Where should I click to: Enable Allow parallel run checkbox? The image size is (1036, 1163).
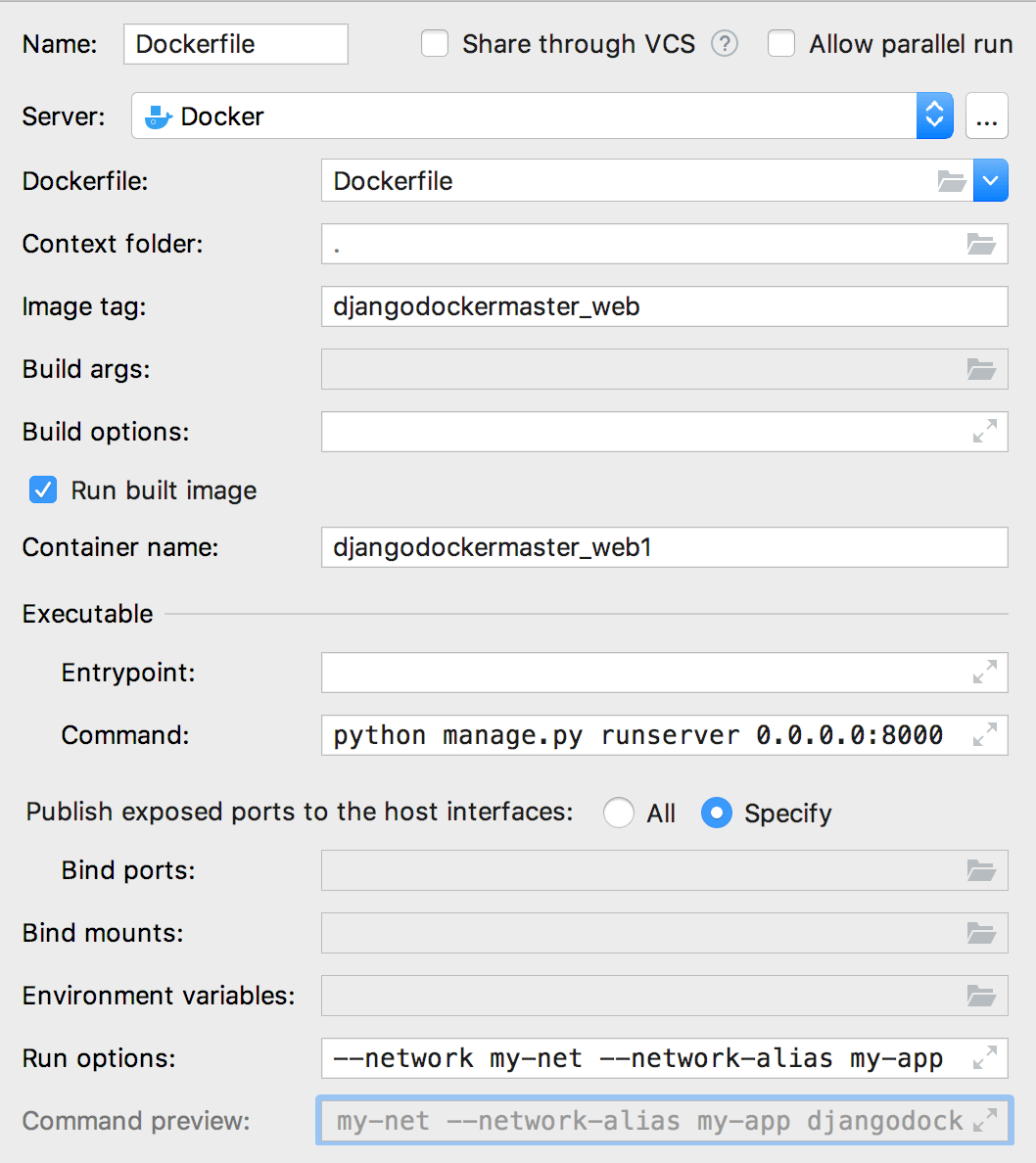point(781,44)
